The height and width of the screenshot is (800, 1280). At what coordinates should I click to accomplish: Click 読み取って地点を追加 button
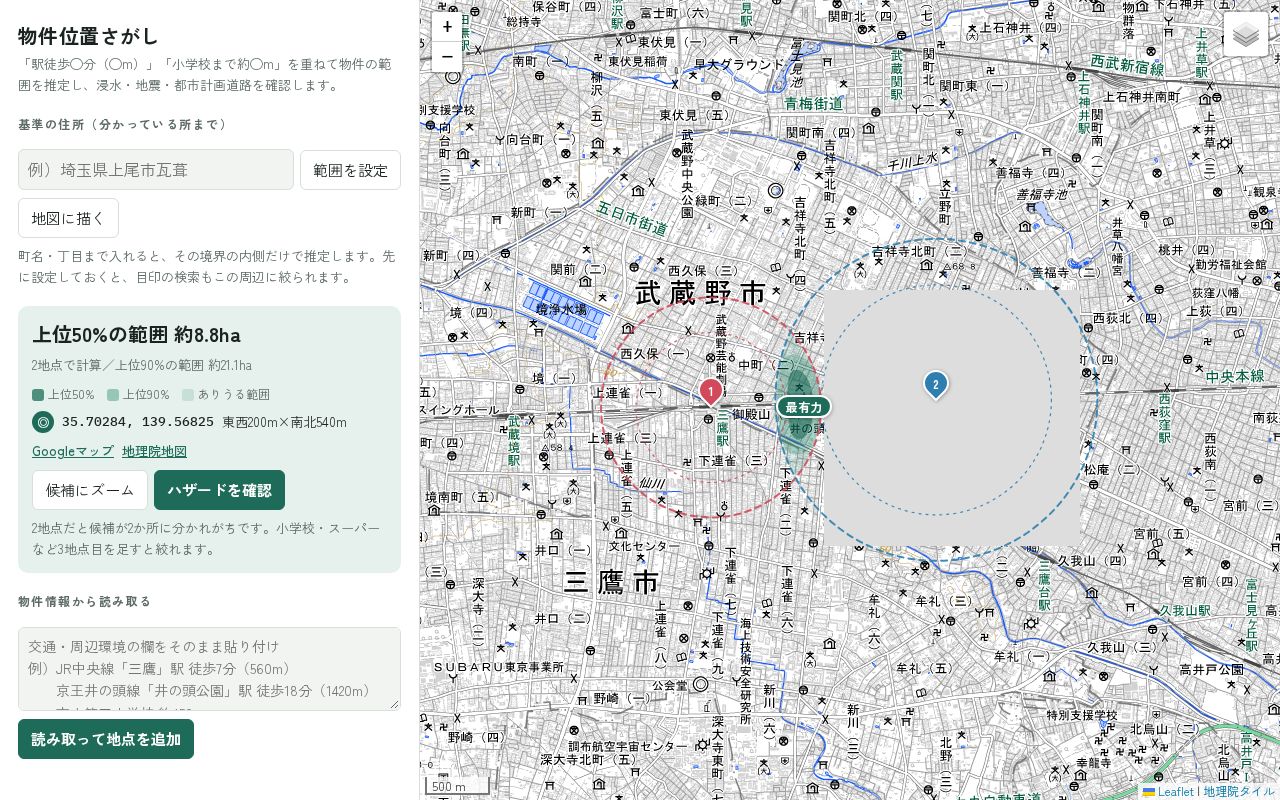[x=106, y=739]
